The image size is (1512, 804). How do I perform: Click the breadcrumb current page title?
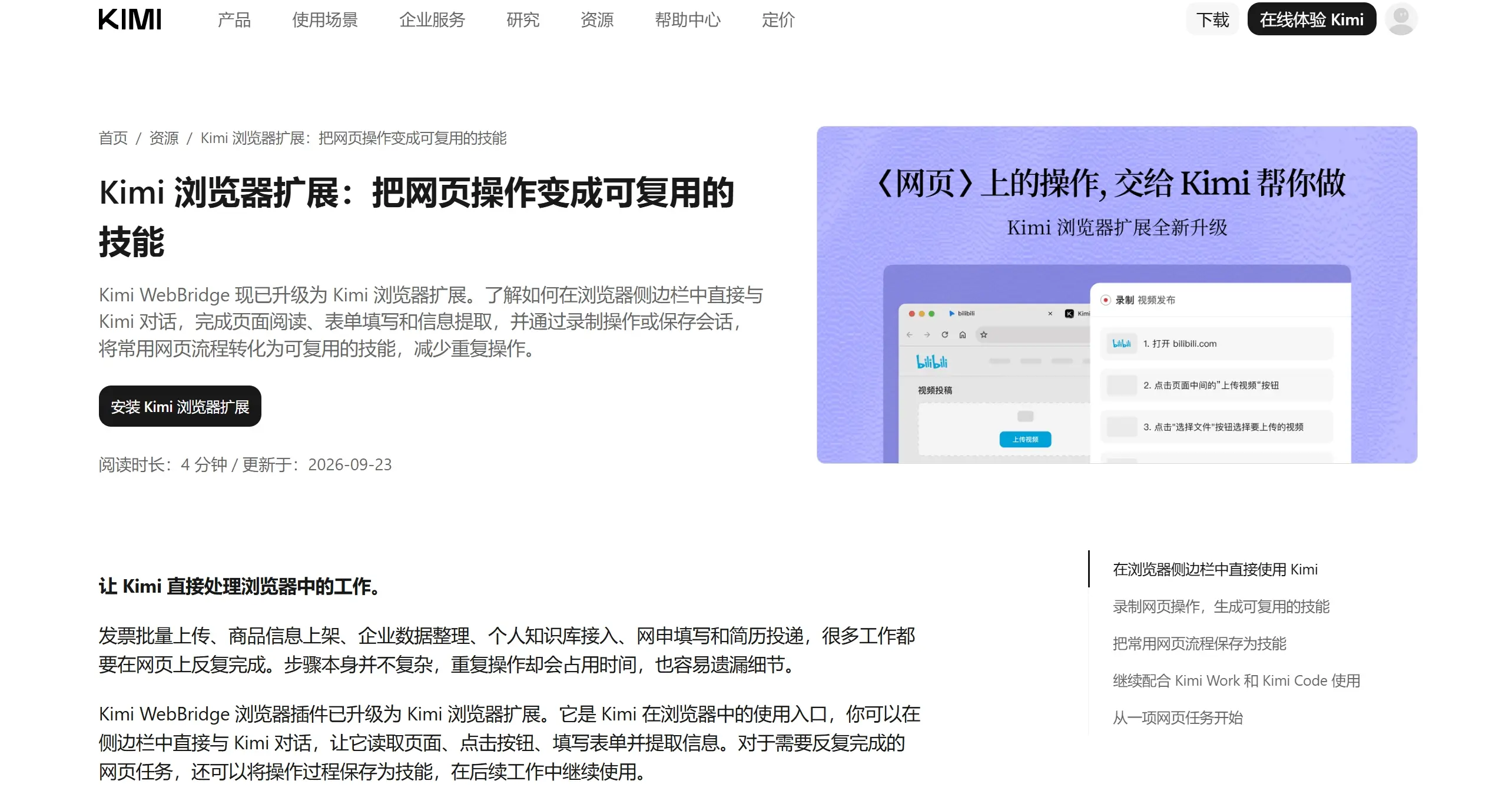(353, 138)
